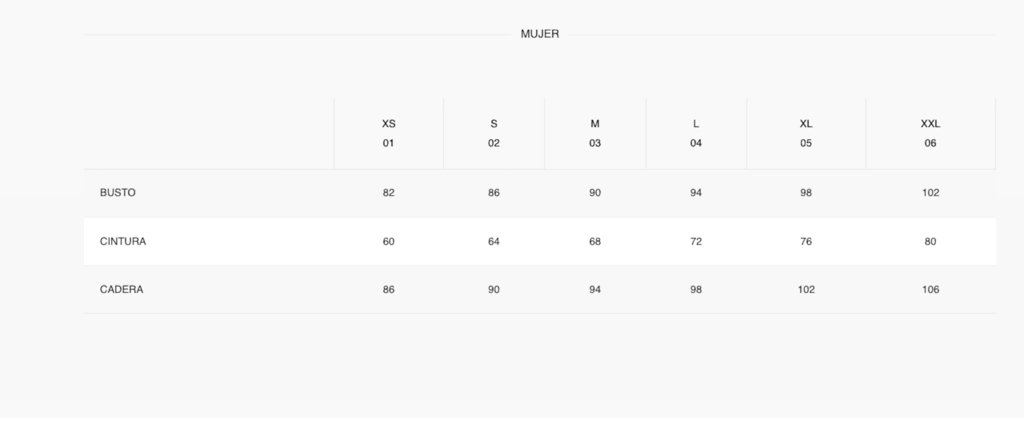This screenshot has width=1024, height=421.
Task: Click the cintura value 60 for XS
Action: [389, 242]
